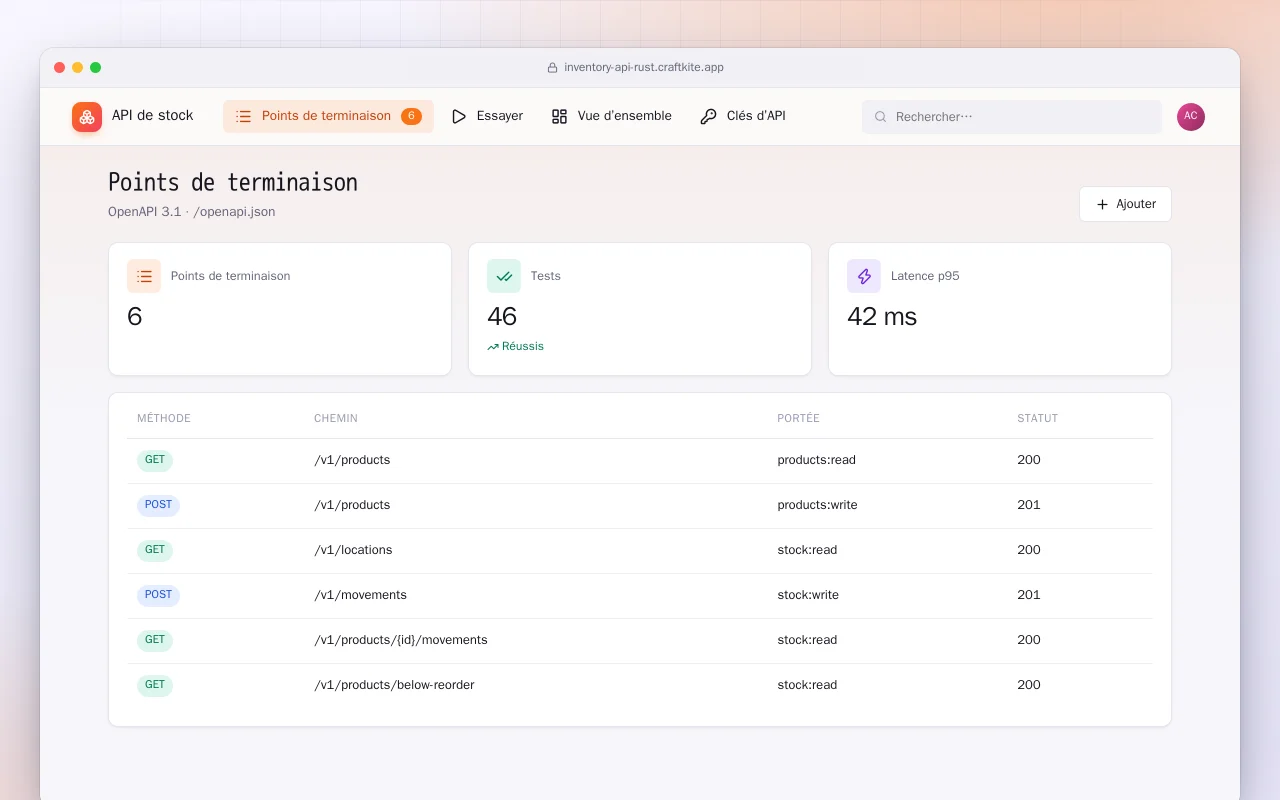The height and width of the screenshot is (800, 1280).
Task: Click the STATUT column header
Action: (x=1038, y=419)
